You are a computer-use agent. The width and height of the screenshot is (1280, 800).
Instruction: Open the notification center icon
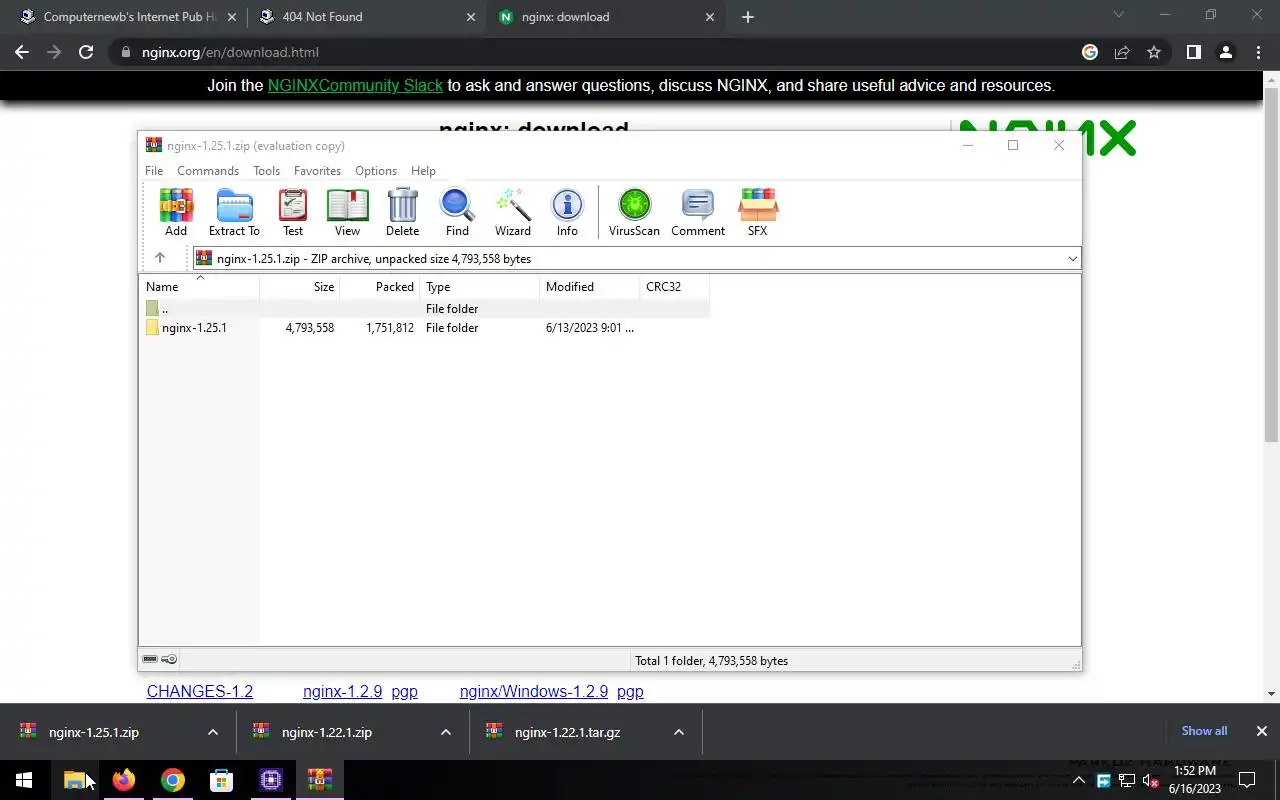(1247, 780)
